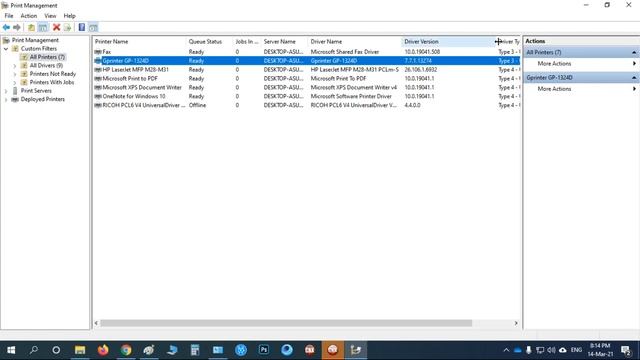Open the File menu

[9, 16]
